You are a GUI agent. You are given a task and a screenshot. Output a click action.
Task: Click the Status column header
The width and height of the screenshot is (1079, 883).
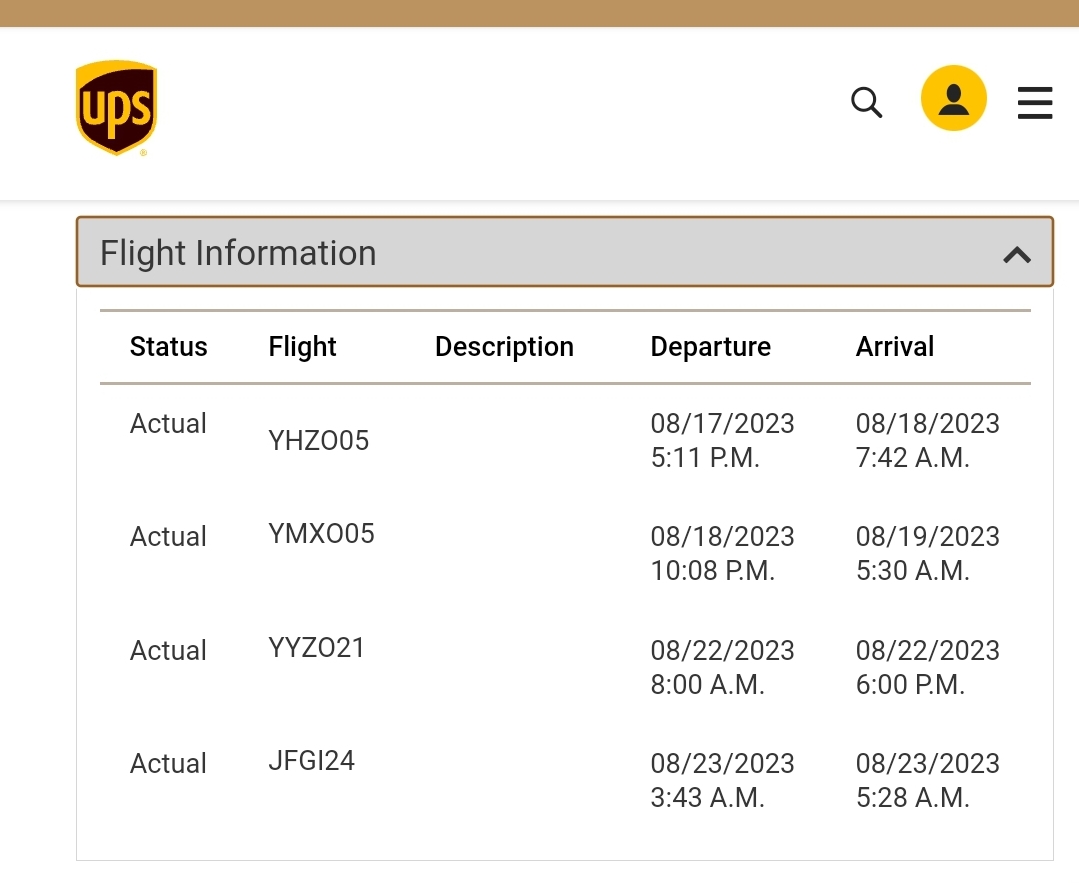pos(168,347)
